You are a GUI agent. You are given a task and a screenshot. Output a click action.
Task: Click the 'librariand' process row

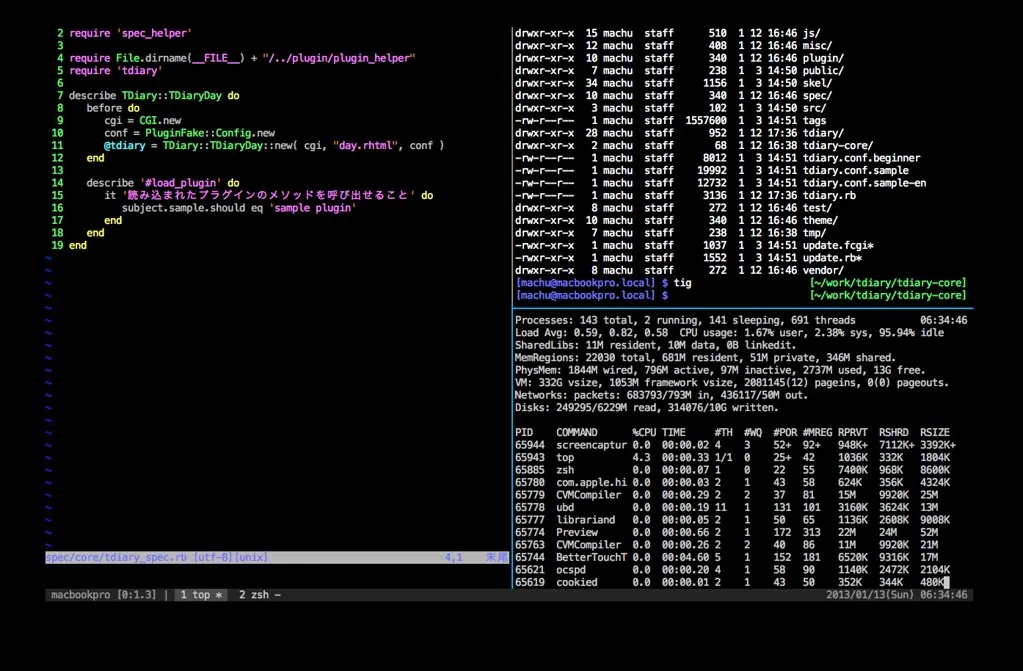(732, 520)
